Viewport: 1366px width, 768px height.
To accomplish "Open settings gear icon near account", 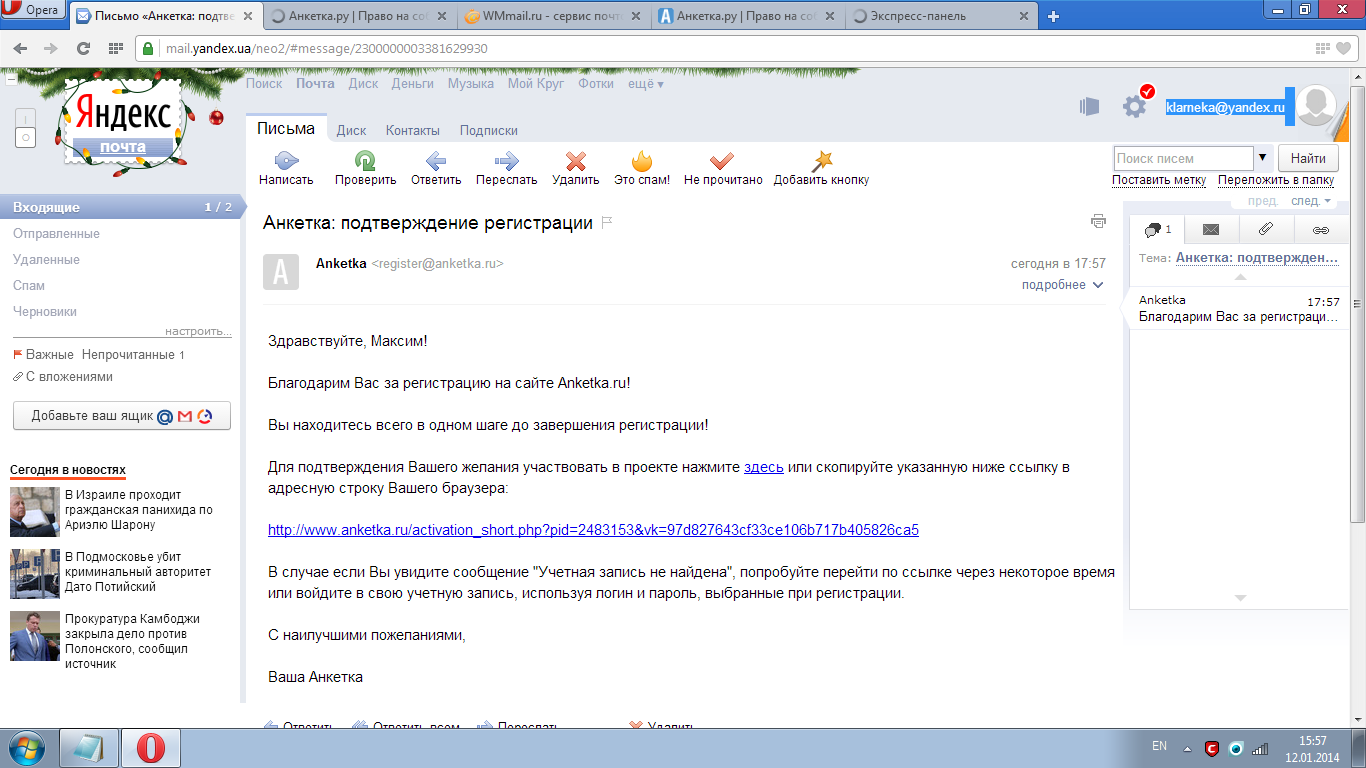I will [1135, 106].
